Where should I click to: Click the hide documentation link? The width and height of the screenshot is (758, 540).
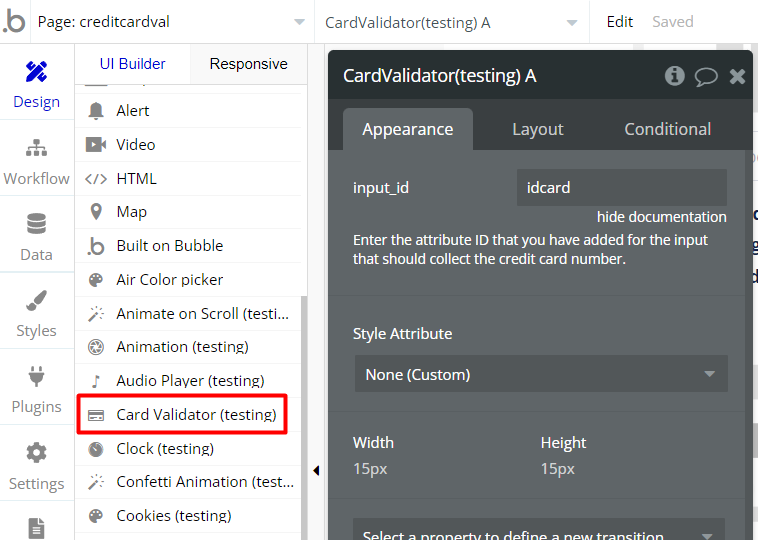(661, 217)
